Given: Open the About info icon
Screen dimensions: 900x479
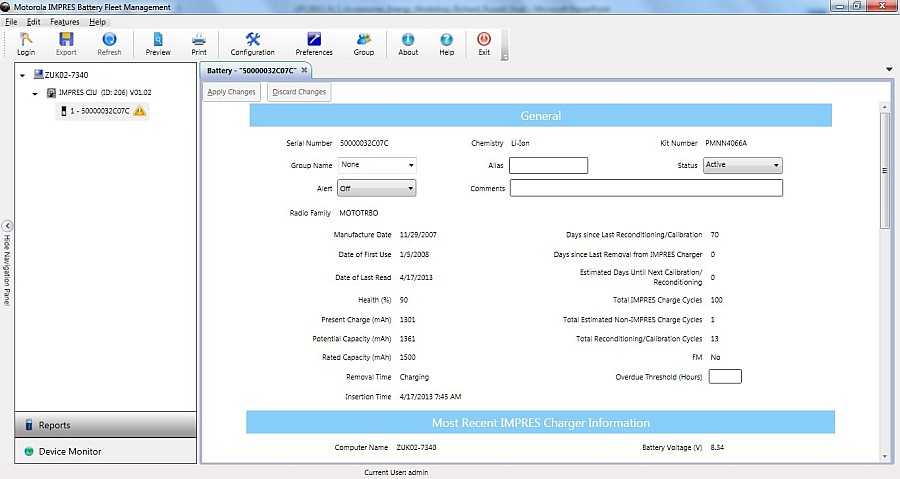Looking at the screenshot, I should 408,39.
